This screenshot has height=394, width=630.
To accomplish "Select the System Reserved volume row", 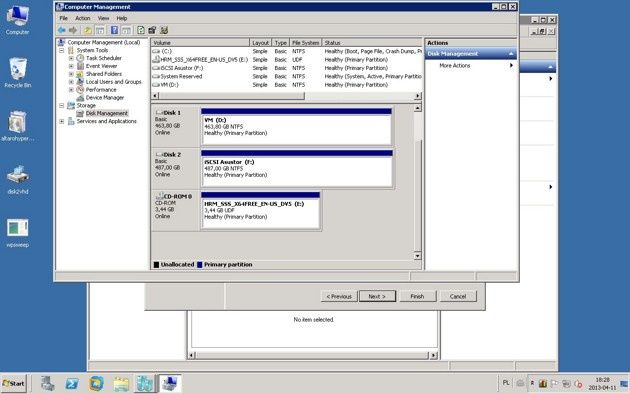I will click(x=286, y=76).
